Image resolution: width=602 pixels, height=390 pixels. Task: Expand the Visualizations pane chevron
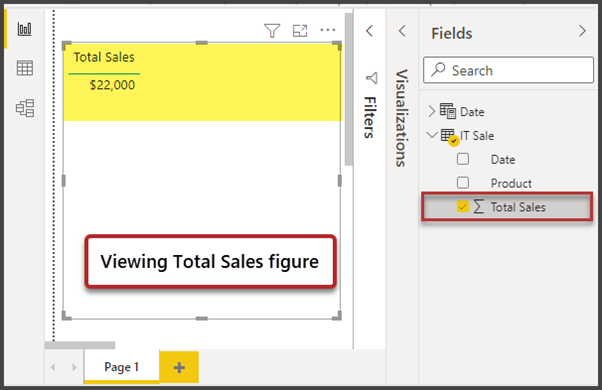point(402,31)
